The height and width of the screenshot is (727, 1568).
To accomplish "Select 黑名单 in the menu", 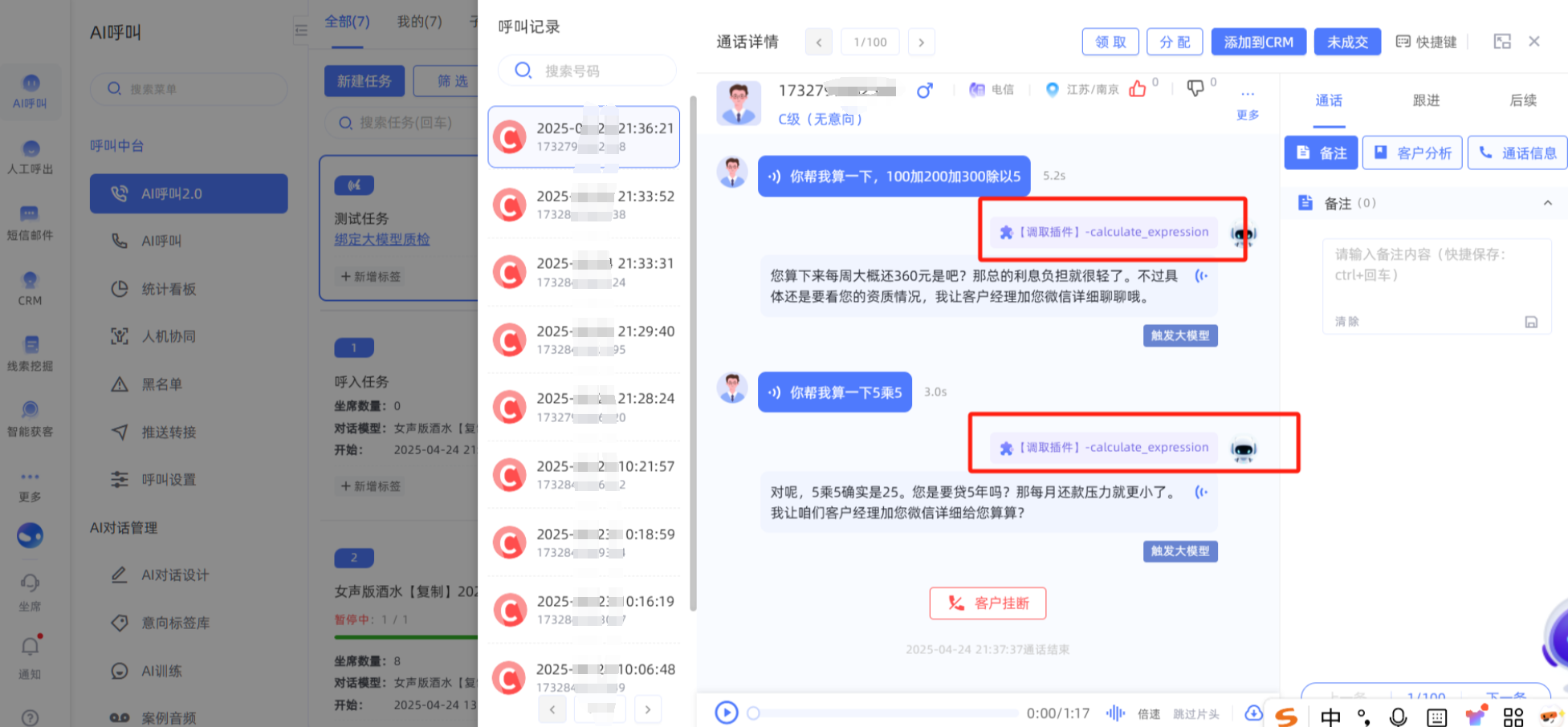I will [161, 384].
